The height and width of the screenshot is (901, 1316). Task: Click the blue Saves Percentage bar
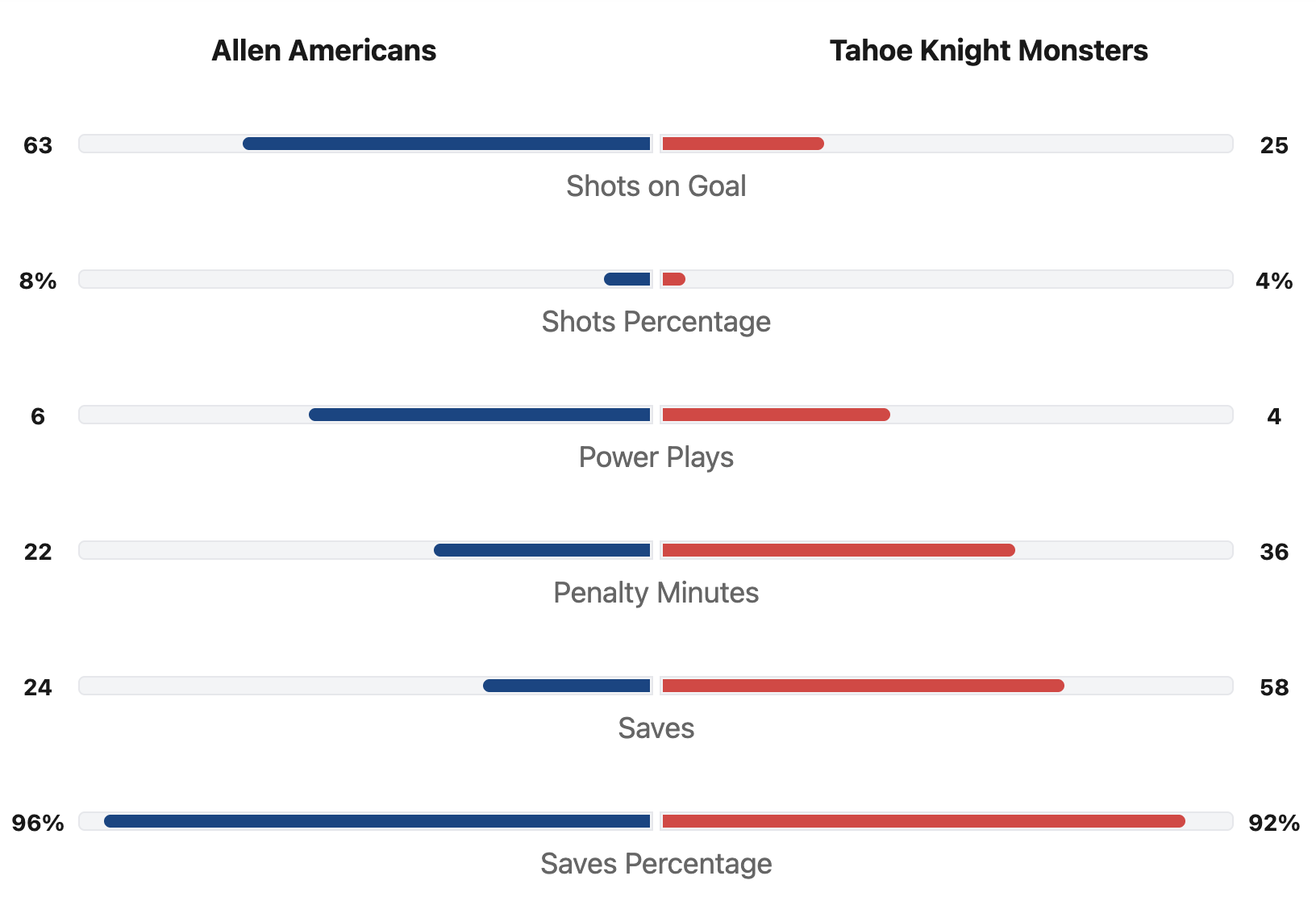click(377, 821)
